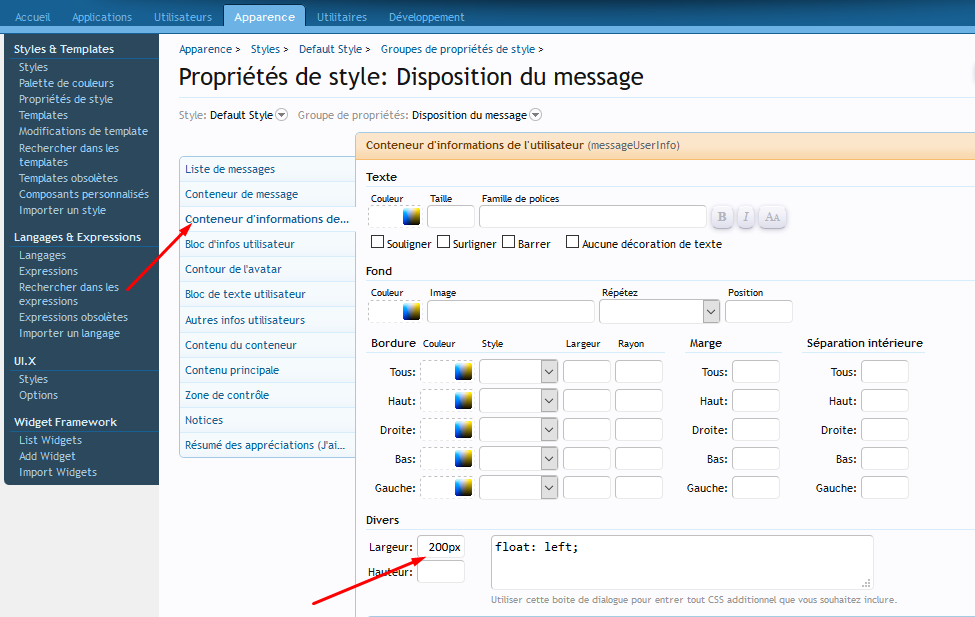Open the Tous border style dropdown
Screen dimensions: 975x617
click(549, 372)
